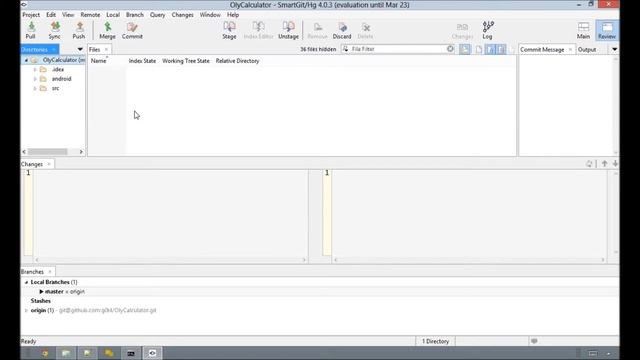Open the Remote menu
This screenshot has height=360, width=640.
(x=90, y=15)
